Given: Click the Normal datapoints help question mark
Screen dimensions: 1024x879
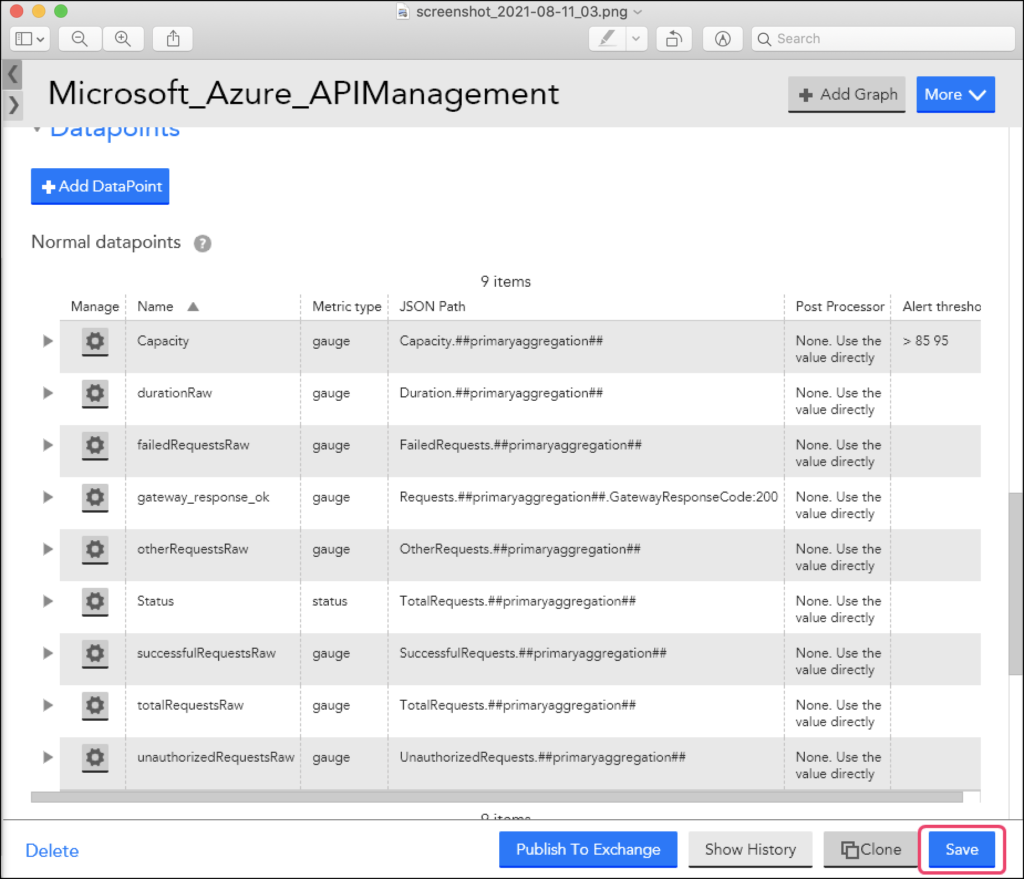Looking at the screenshot, I should coord(202,243).
